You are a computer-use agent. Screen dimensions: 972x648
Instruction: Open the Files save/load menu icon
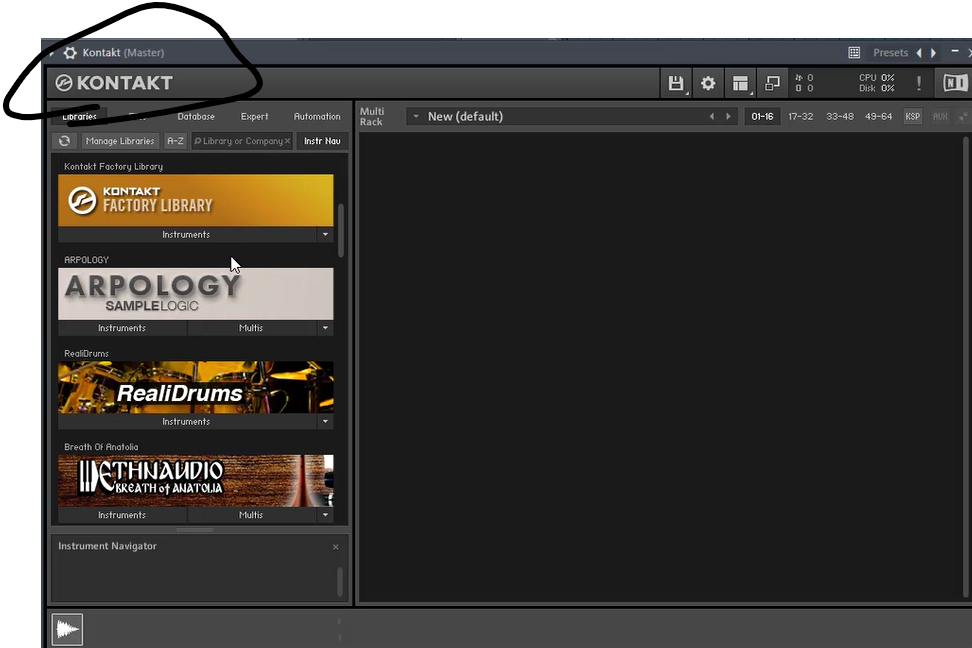coord(676,83)
